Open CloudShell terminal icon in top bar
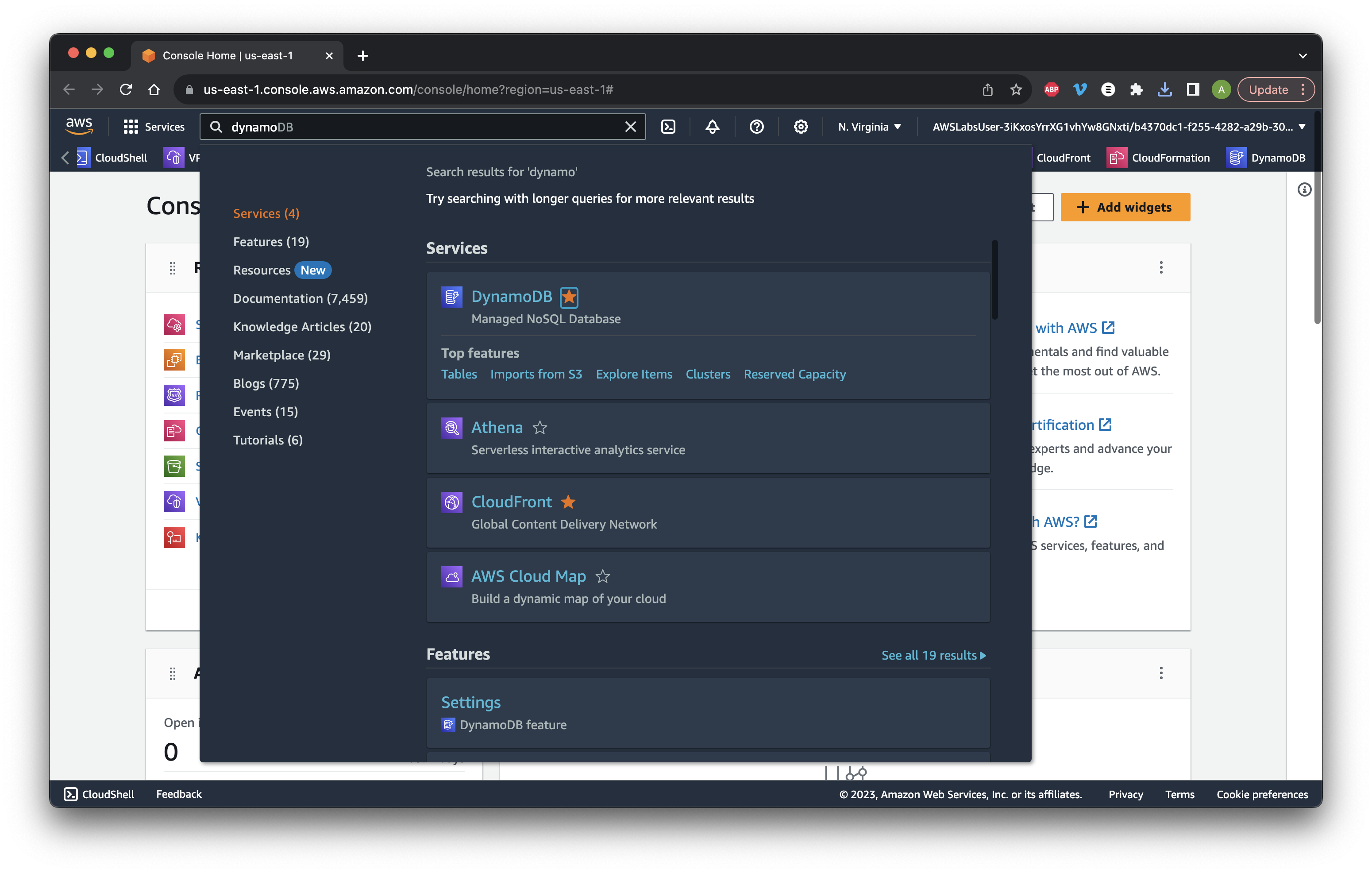Image resolution: width=1372 pixels, height=873 pixels. click(x=668, y=127)
